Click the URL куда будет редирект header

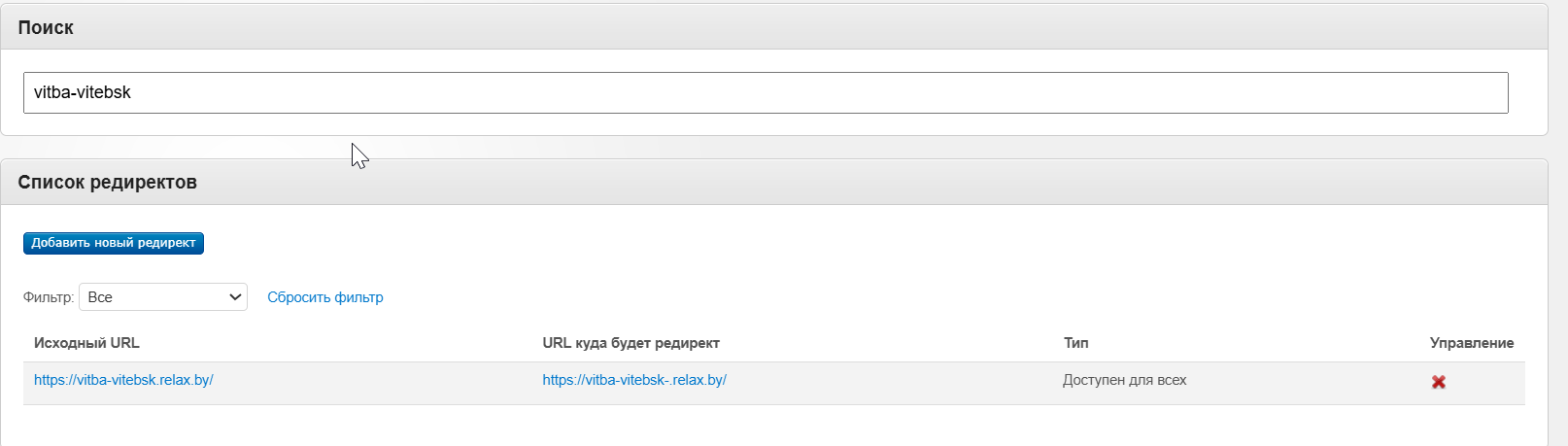tap(631, 343)
